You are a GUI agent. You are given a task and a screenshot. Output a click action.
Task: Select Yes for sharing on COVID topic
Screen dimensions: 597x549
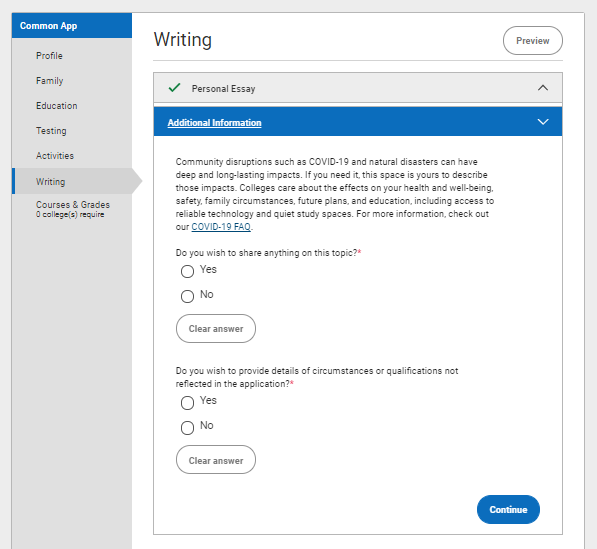[187, 271]
